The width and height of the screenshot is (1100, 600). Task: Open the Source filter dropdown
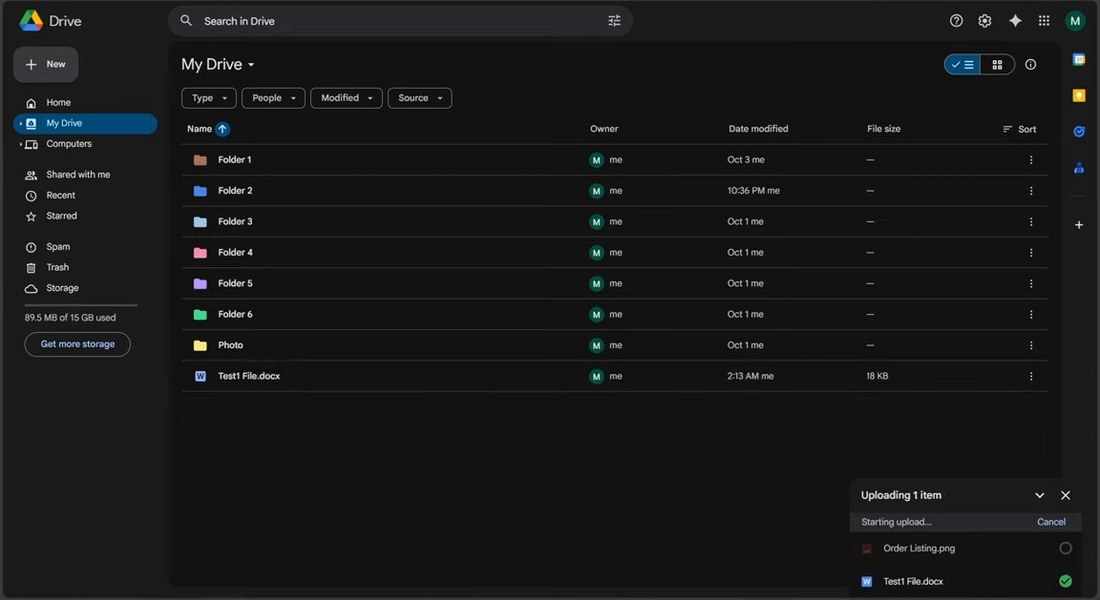point(420,98)
